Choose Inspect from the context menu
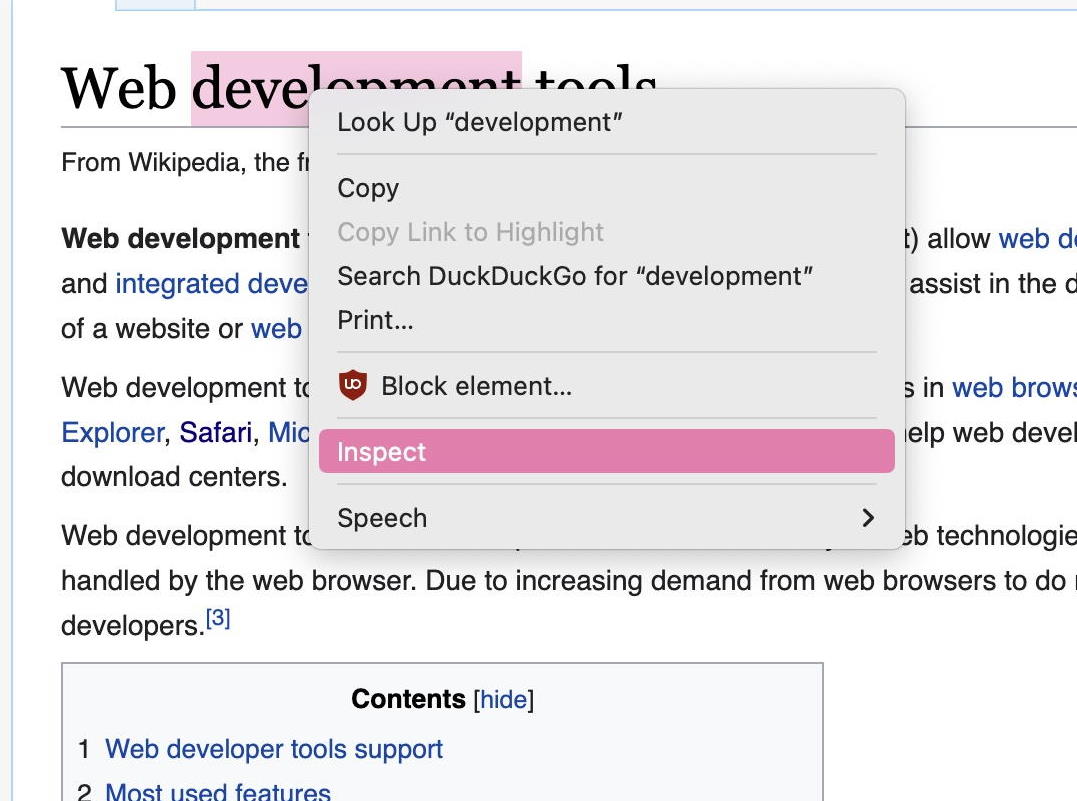The image size is (1077, 801). pos(606,451)
